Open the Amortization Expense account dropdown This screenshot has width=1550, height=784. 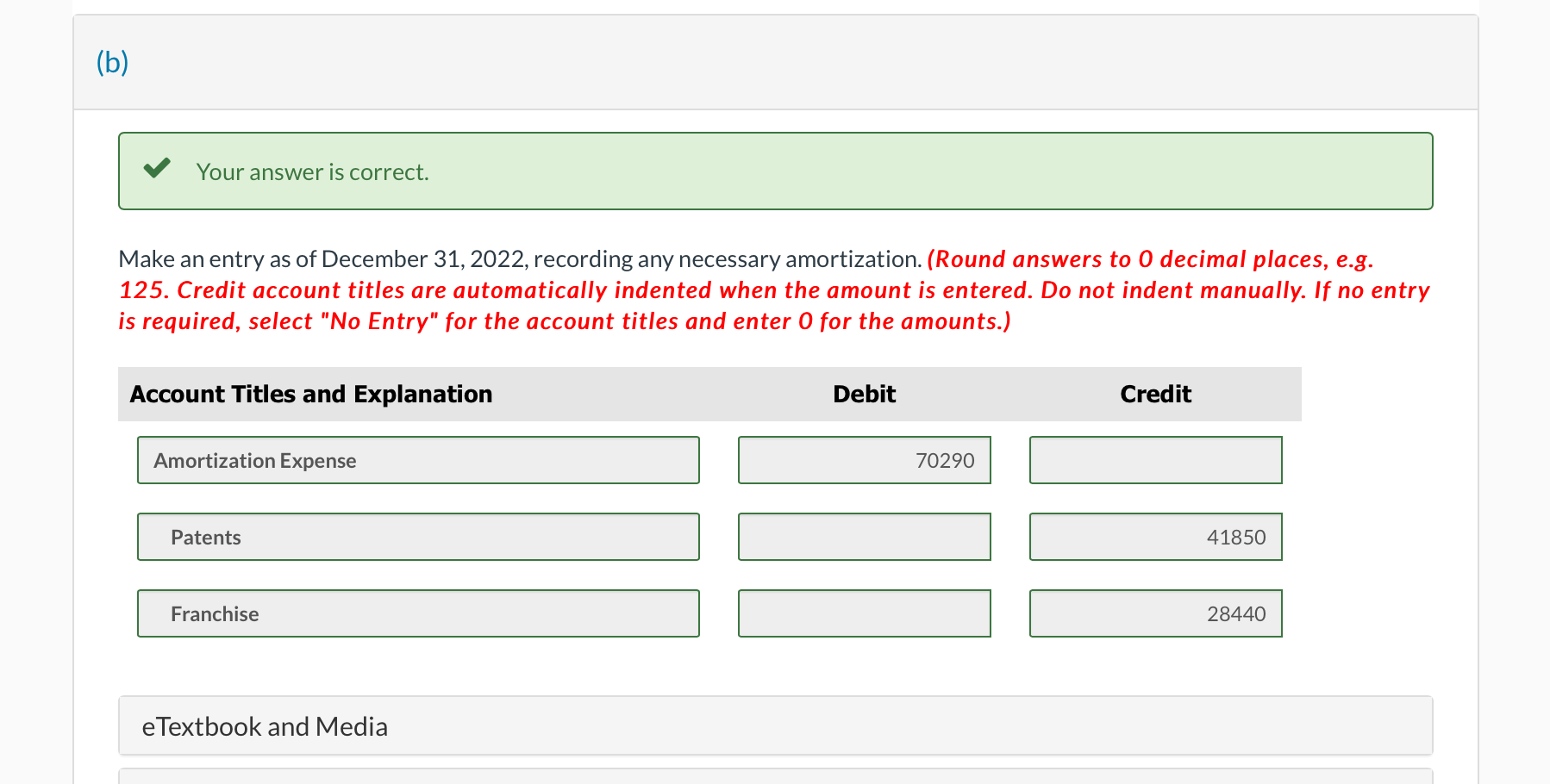click(x=417, y=460)
